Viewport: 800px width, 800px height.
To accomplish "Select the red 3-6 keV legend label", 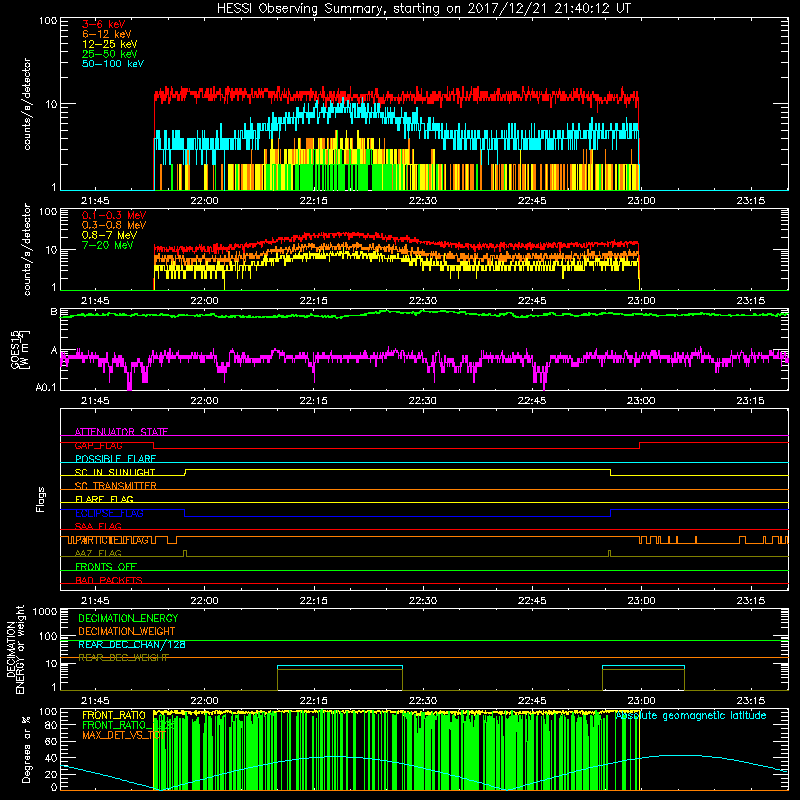I will click(104, 24).
